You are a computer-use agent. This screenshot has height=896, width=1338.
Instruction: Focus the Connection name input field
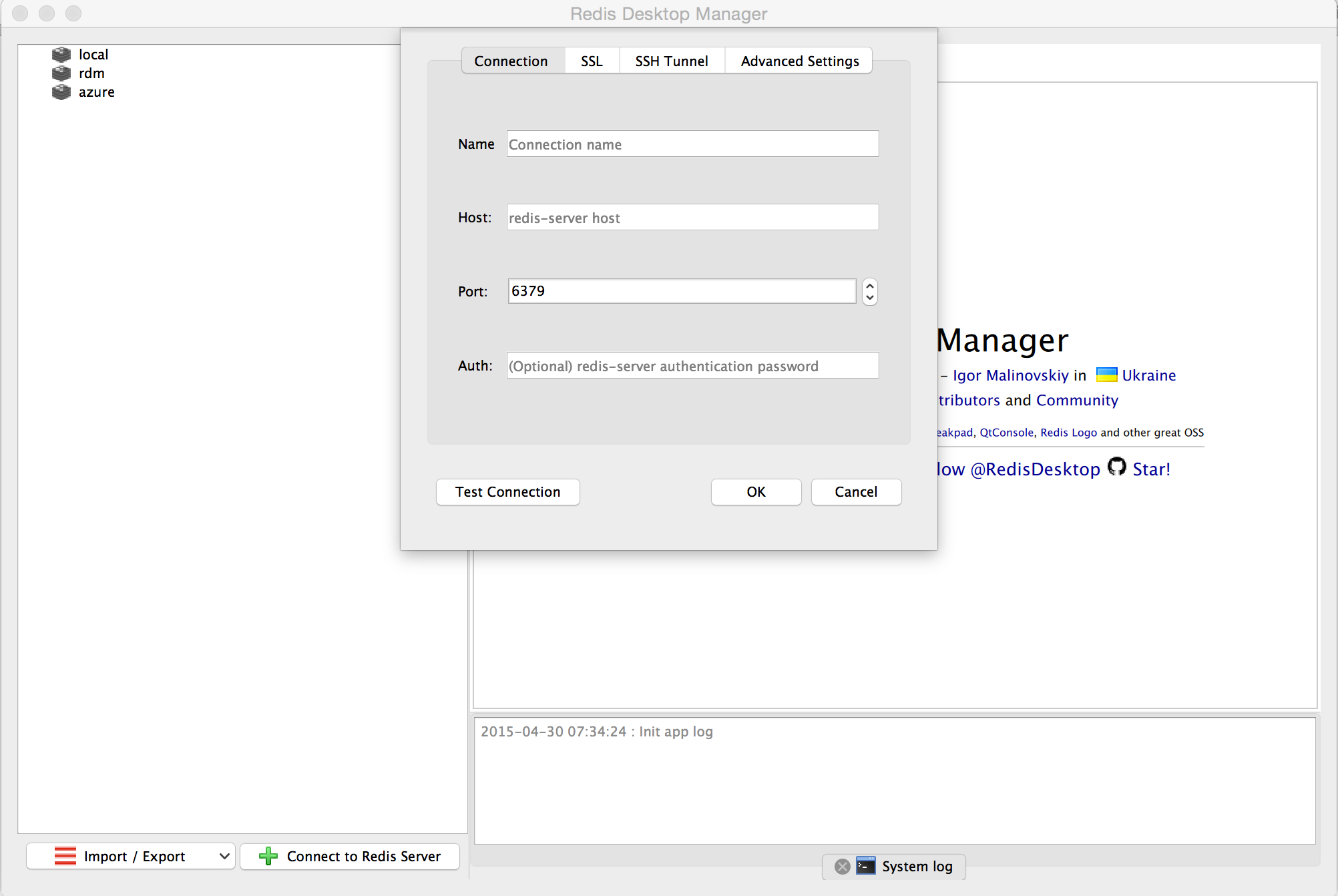tap(692, 144)
